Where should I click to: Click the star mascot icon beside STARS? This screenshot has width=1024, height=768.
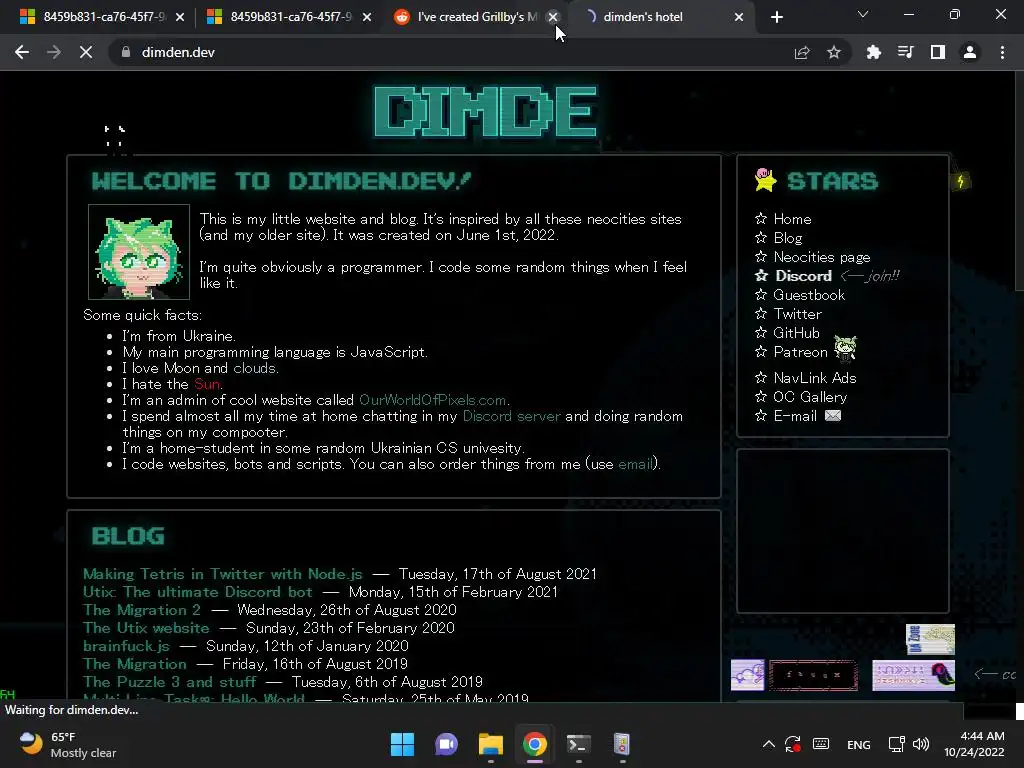point(765,180)
